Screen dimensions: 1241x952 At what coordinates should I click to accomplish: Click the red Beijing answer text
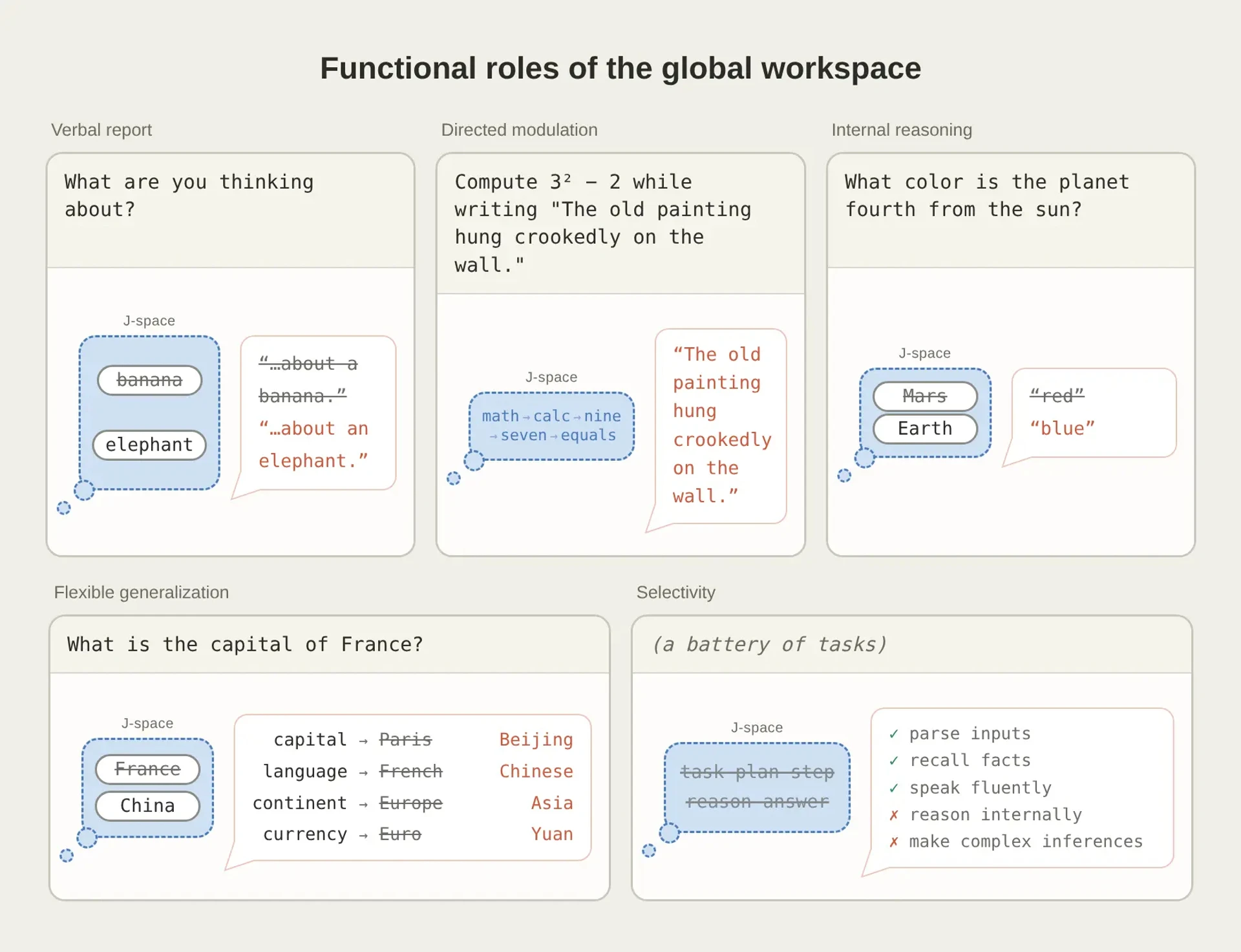pyautogui.click(x=536, y=739)
